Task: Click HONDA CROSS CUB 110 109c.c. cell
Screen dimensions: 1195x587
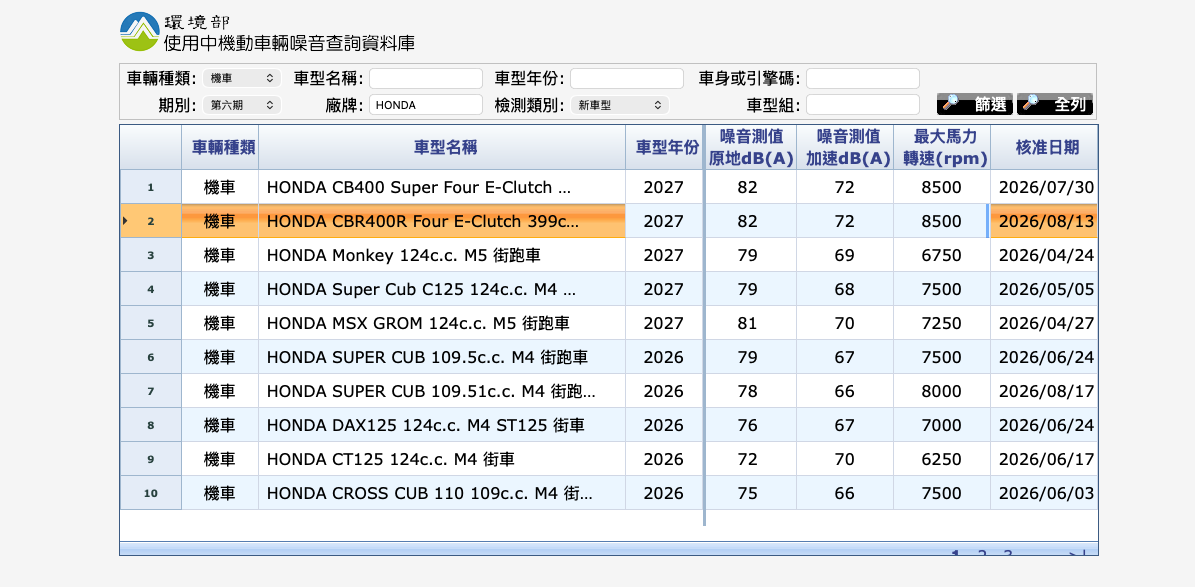Action: point(442,493)
